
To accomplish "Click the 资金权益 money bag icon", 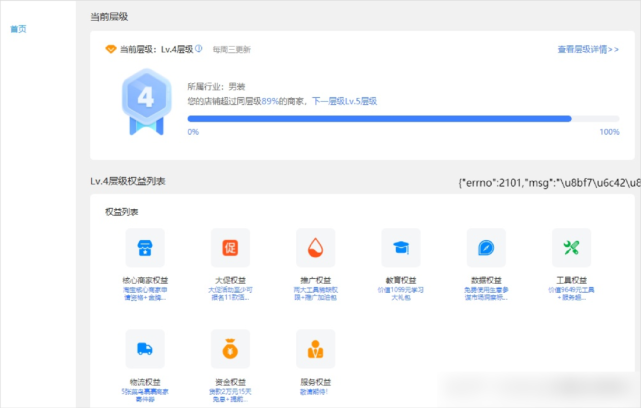I will click(x=230, y=349).
